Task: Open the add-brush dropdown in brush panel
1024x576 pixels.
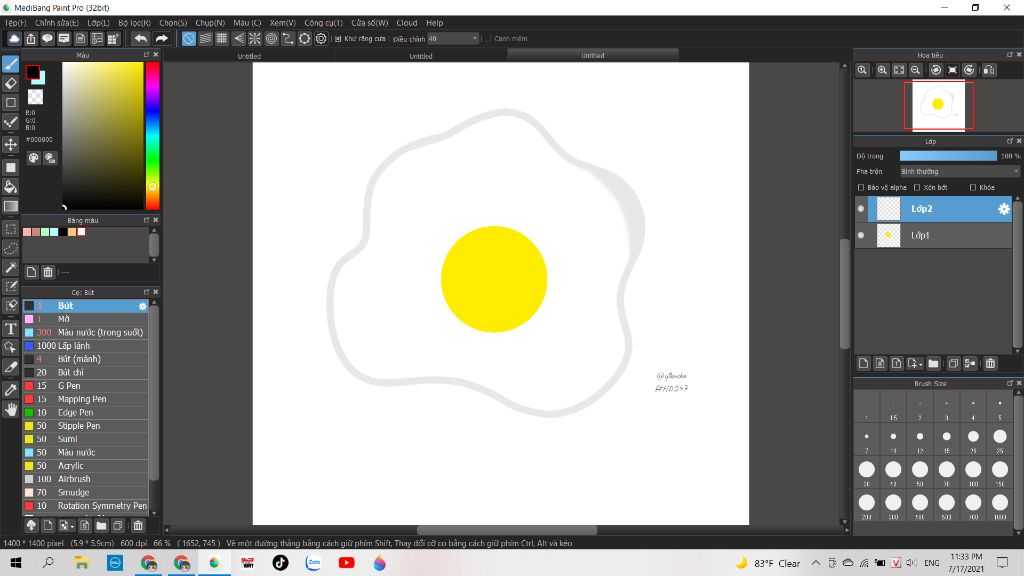Action: pos(66,525)
